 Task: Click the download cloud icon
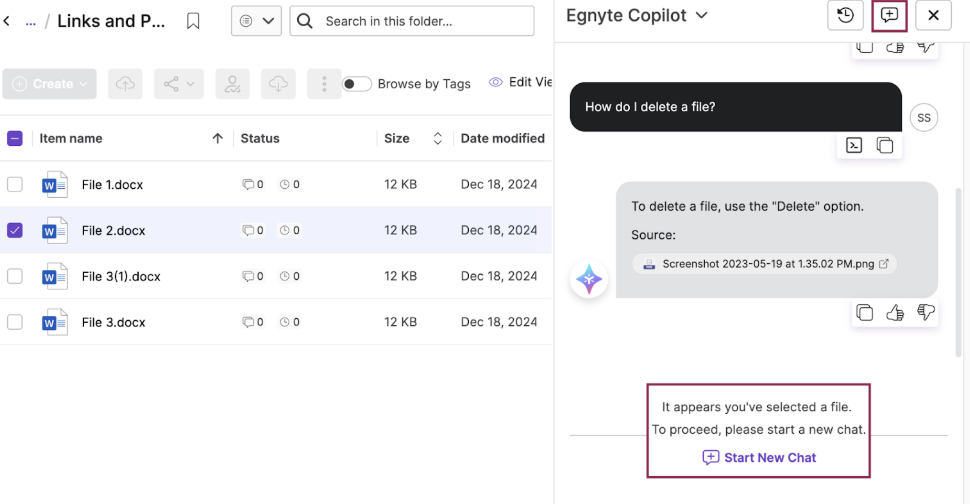pyautogui.click(x=278, y=83)
